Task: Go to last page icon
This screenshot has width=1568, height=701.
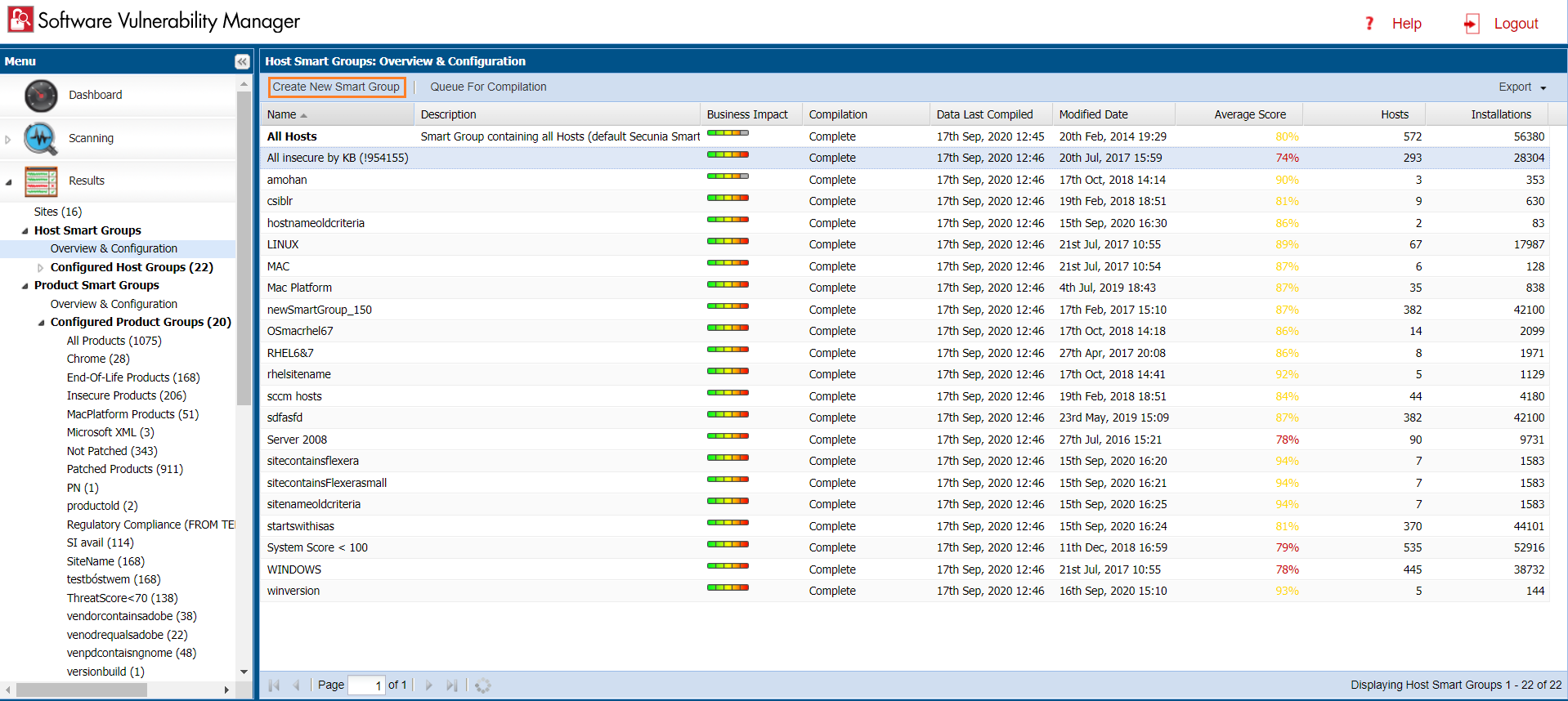Action: (x=451, y=685)
